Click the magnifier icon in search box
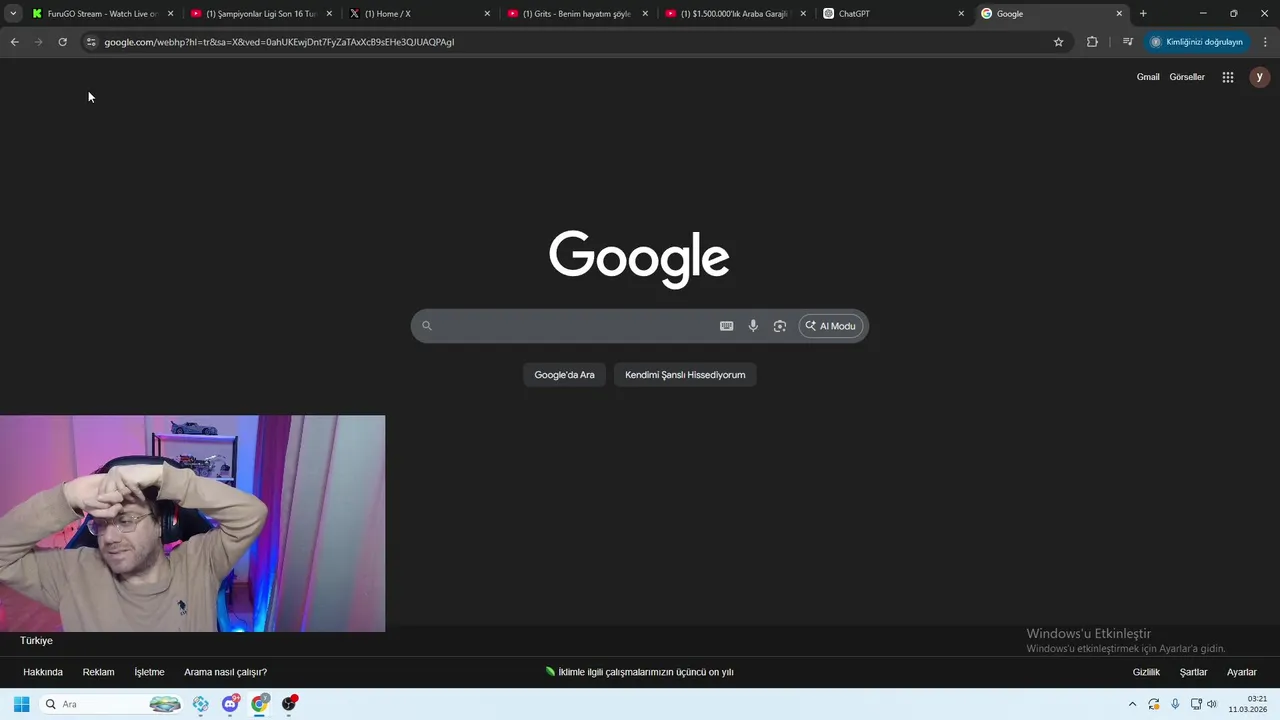The width and height of the screenshot is (1280, 720). click(427, 326)
